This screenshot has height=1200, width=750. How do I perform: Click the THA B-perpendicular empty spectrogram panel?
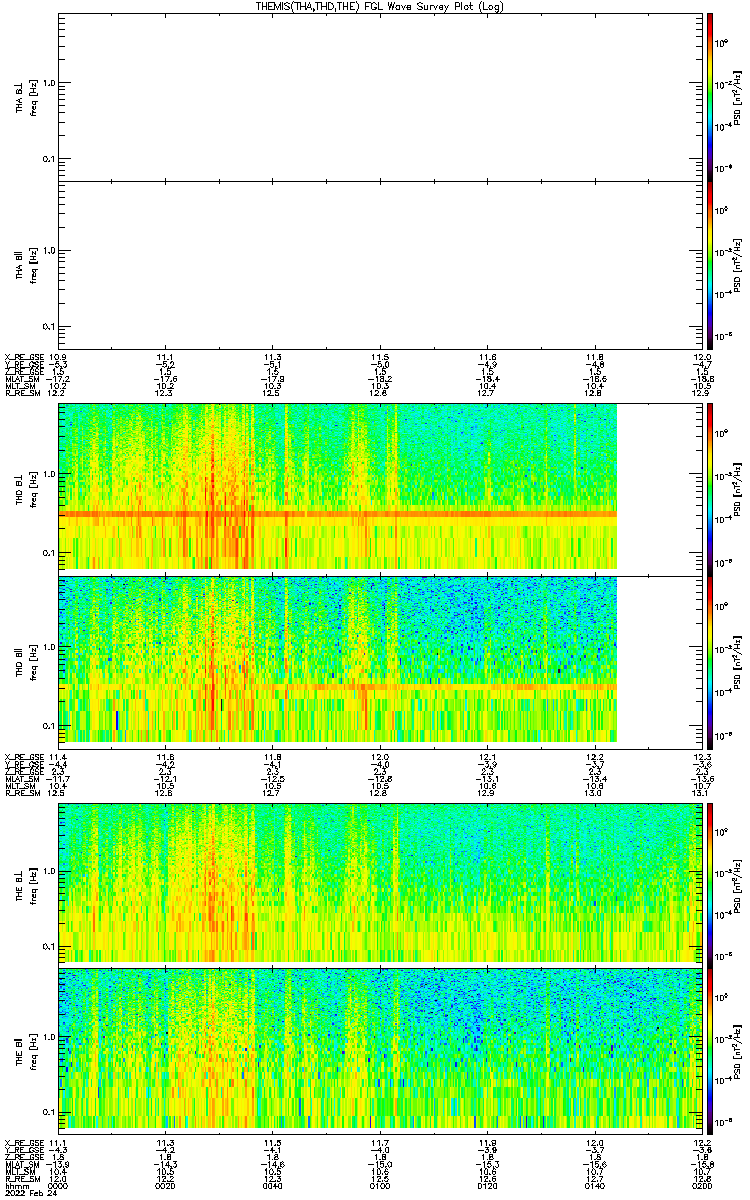pyautogui.click(x=378, y=96)
